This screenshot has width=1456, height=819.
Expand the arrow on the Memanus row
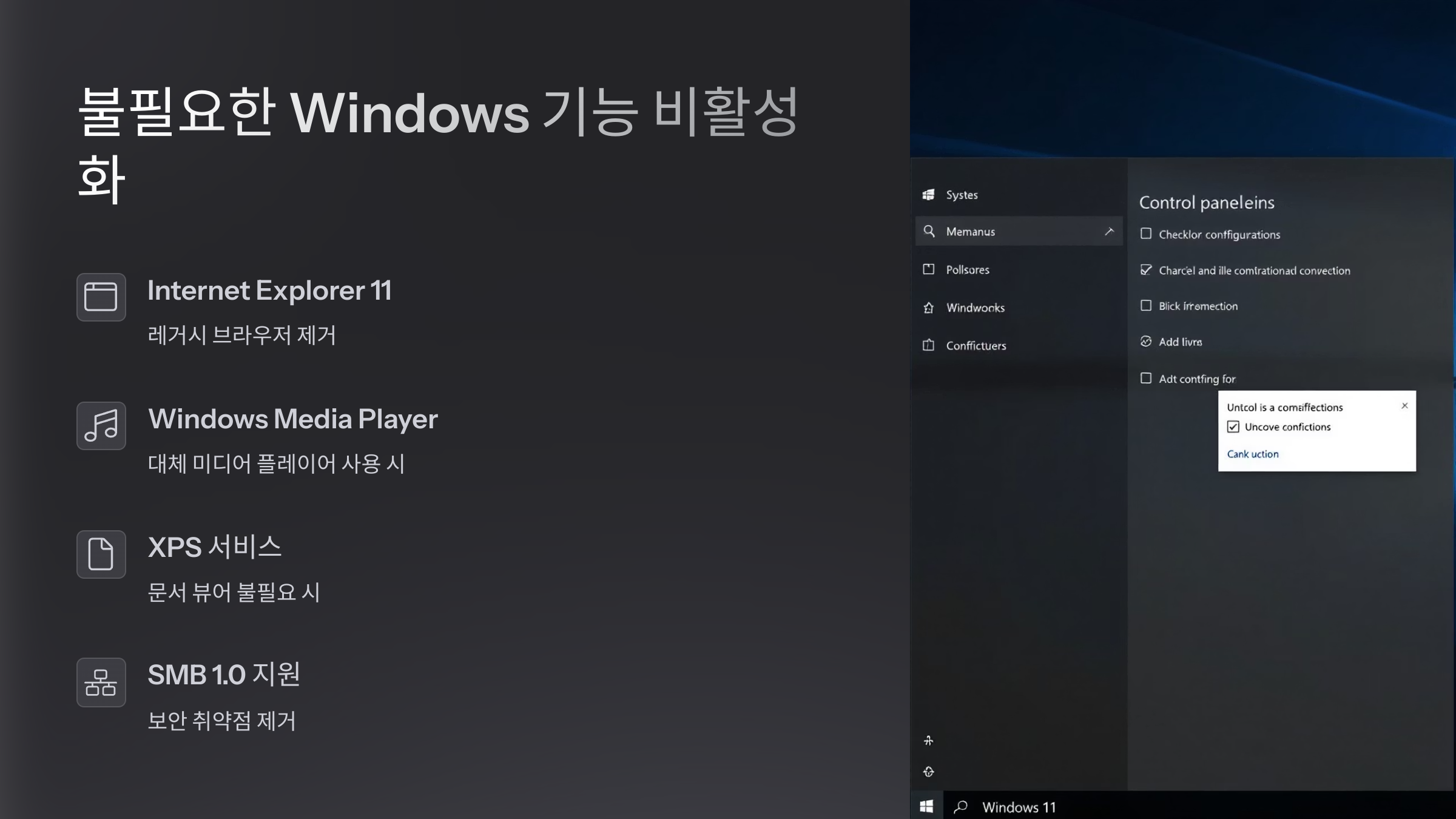pyautogui.click(x=1110, y=231)
